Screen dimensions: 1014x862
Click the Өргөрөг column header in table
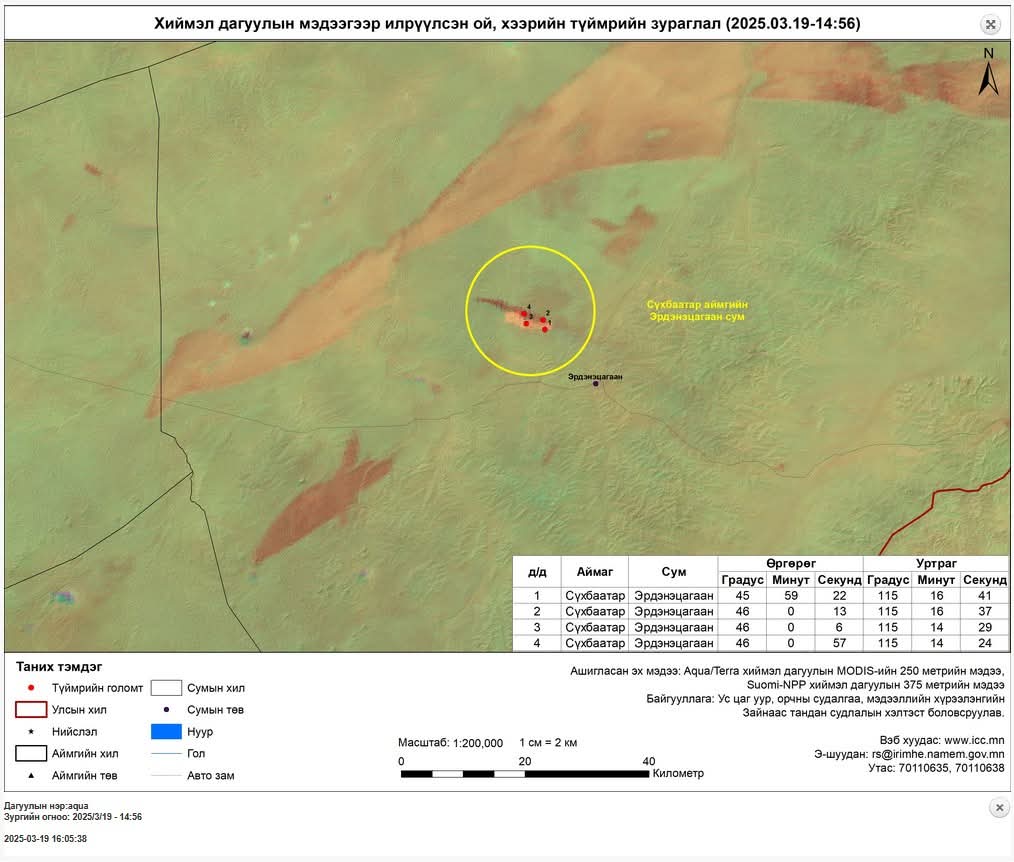790,564
